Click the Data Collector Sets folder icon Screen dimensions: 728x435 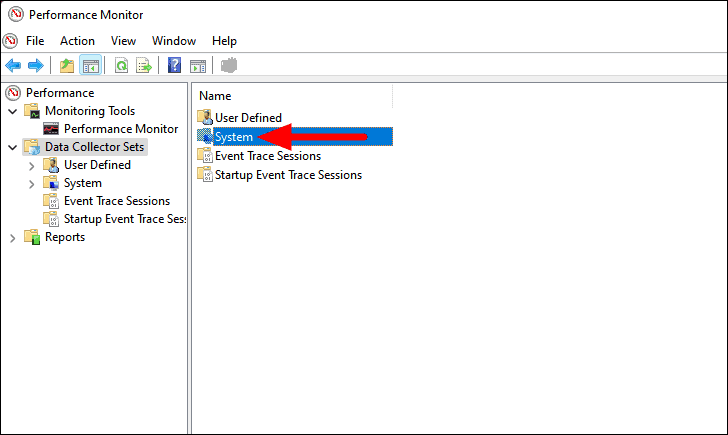pyautogui.click(x=32, y=147)
